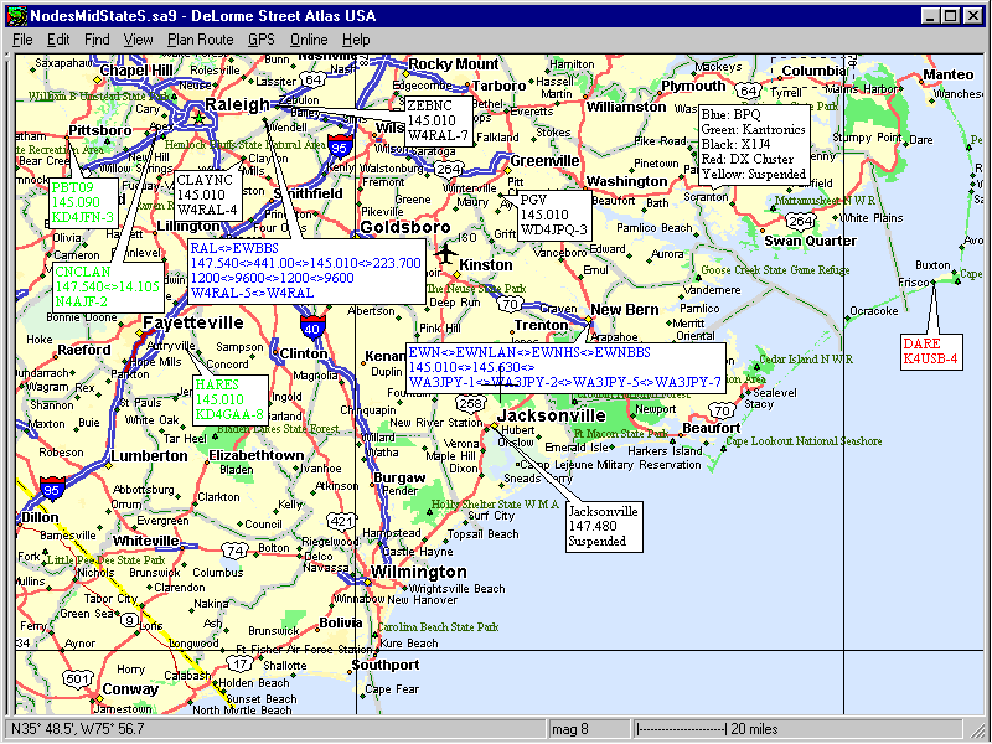The width and height of the screenshot is (992, 744).
Task: Click the US 70 shield near Beaufort
Action: (721, 411)
